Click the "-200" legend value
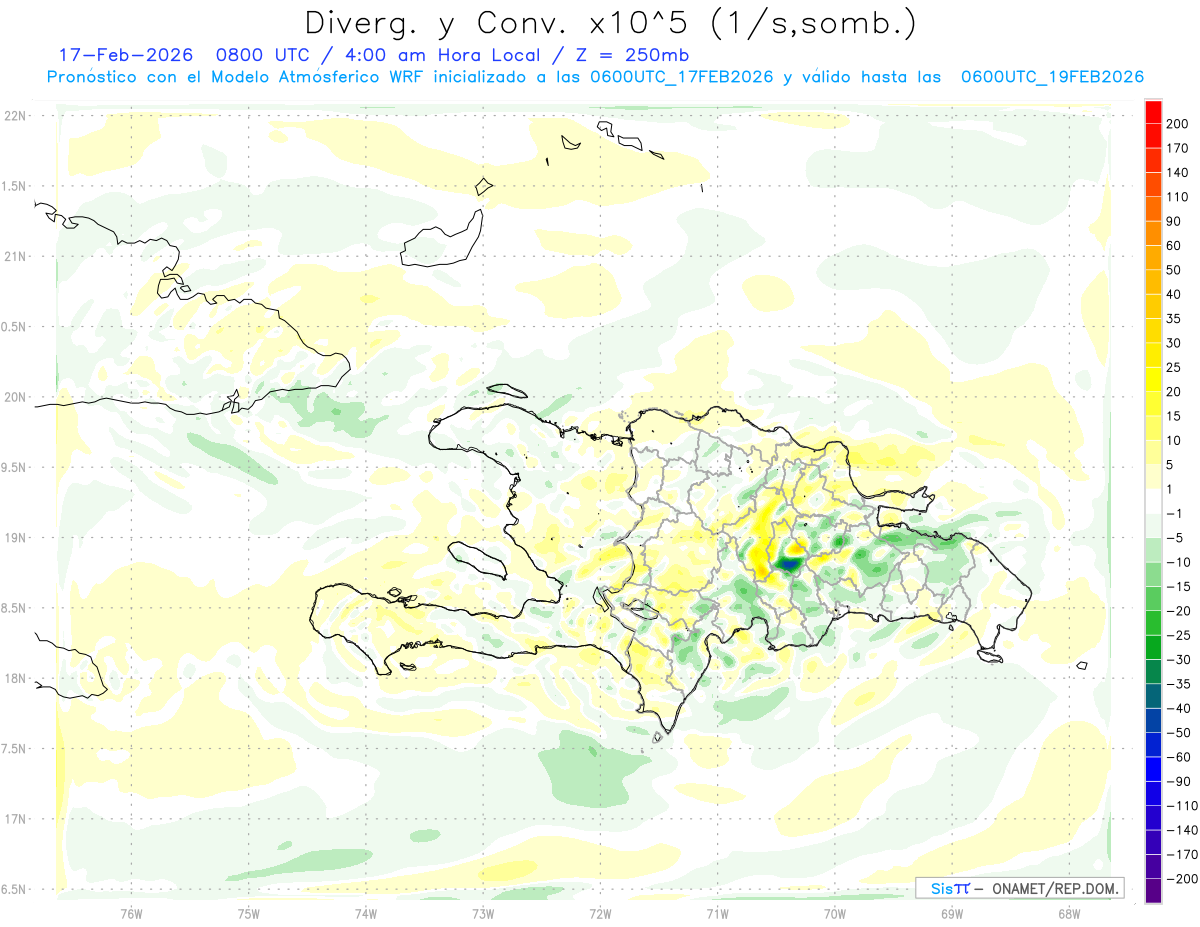The height and width of the screenshot is (927, 1200). tap(1181, 879)
